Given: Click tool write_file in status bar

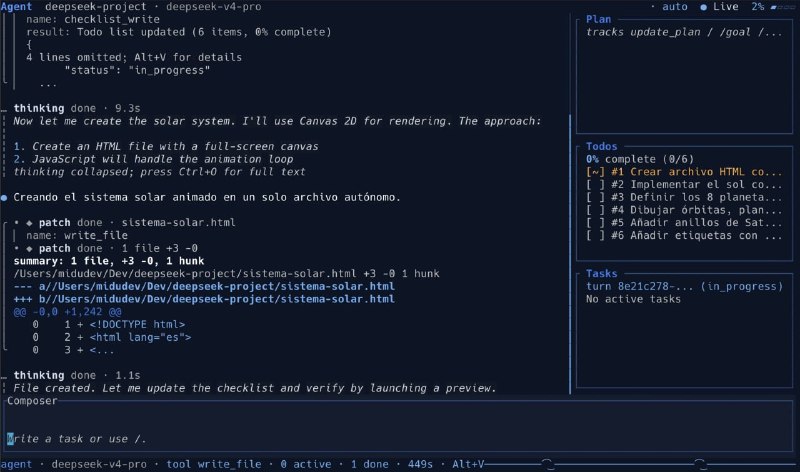Looking at the screenshot, I should [x=214, y=464].
